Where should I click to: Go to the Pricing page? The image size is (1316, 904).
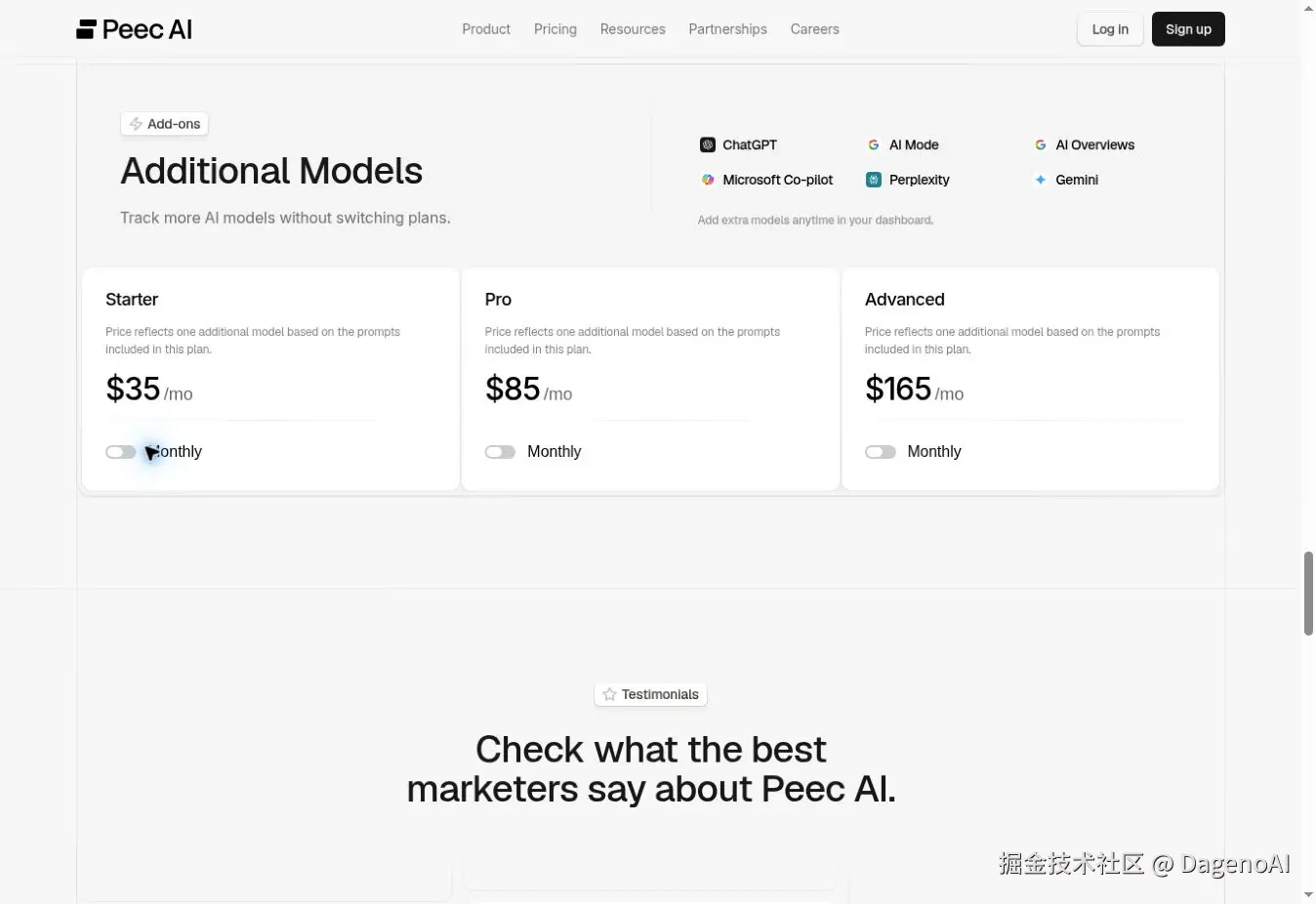tap(555, 29)
